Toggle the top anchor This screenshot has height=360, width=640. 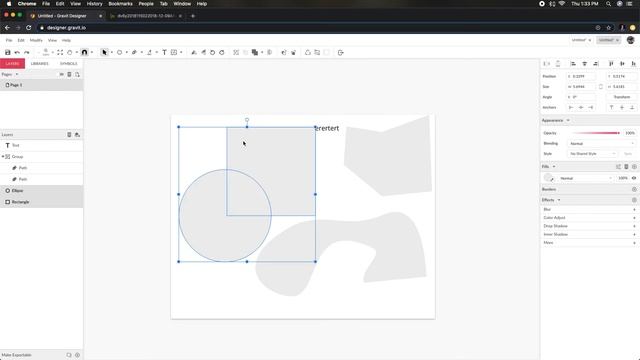coord(611,107)
